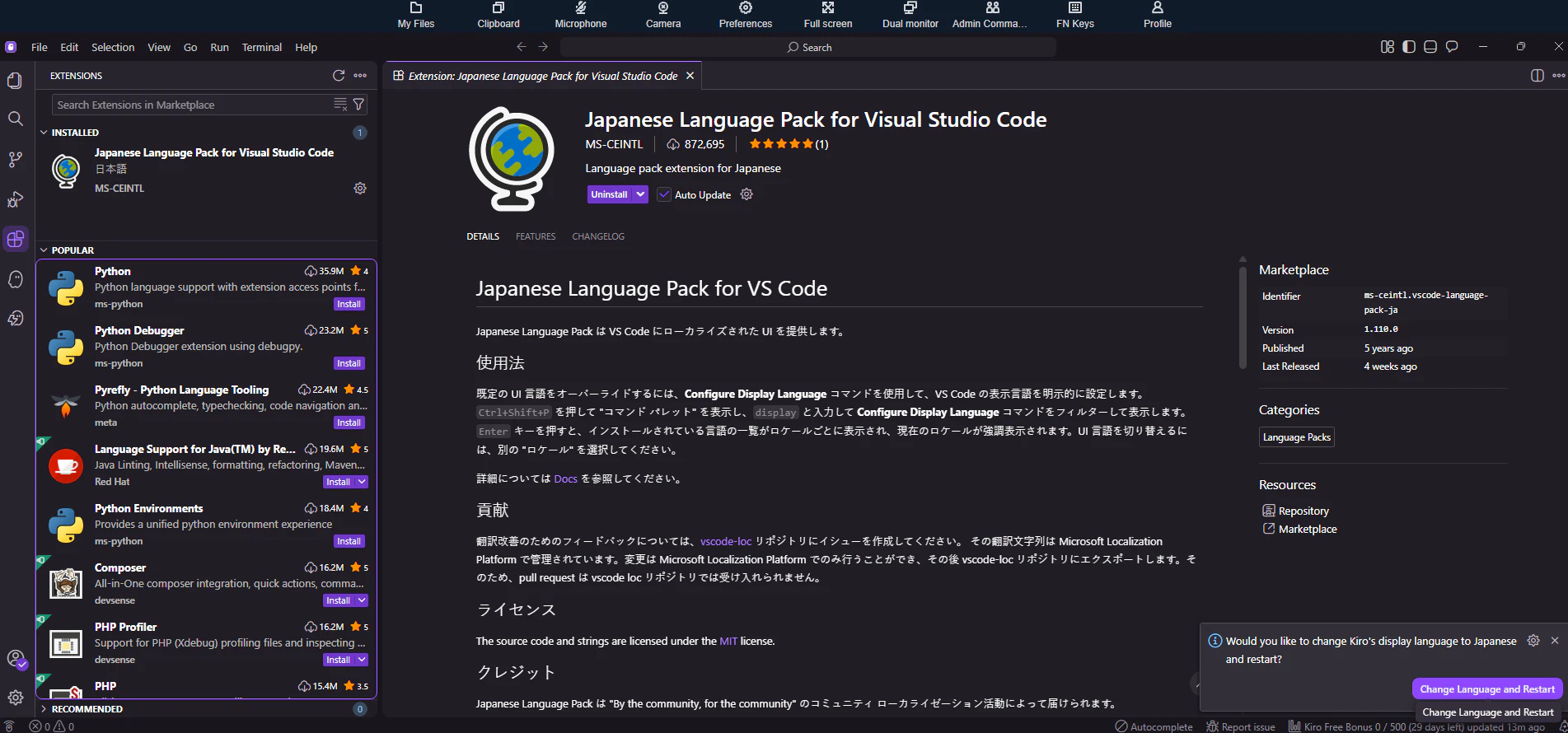1568x733 pixels.
Task: Open the extensions filter menu
Action: (358, 105)
